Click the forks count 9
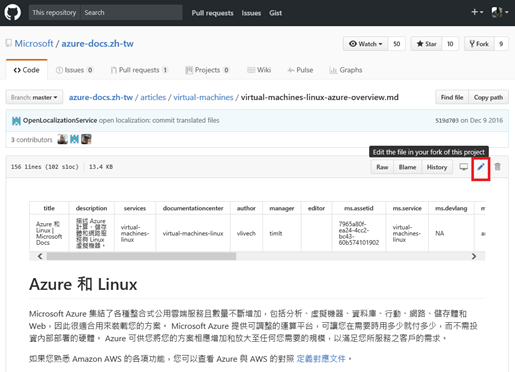This screenshot has width=515, height=372. click(x=501, y=44)
